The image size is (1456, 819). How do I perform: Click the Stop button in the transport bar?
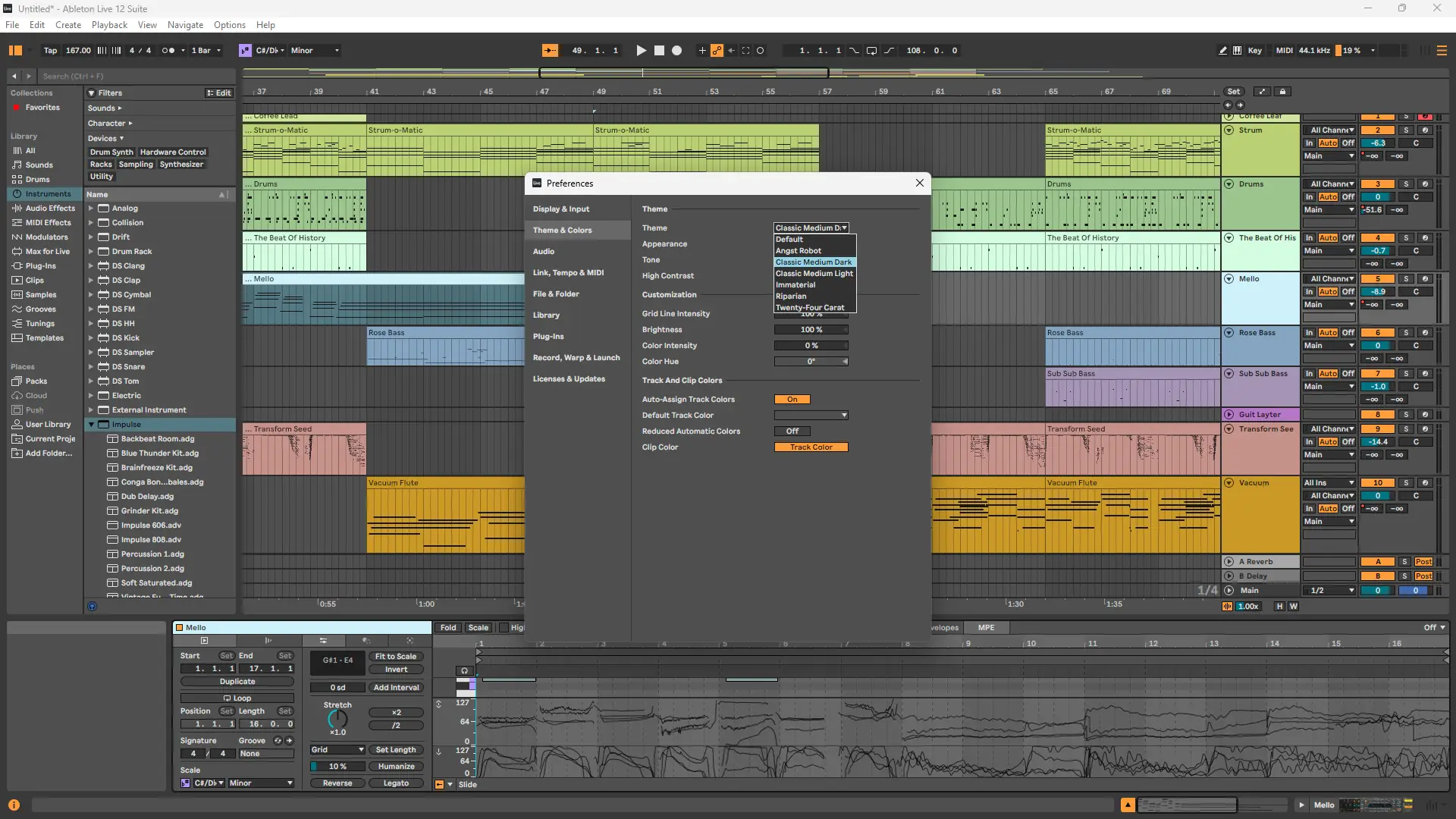point(659,51)
